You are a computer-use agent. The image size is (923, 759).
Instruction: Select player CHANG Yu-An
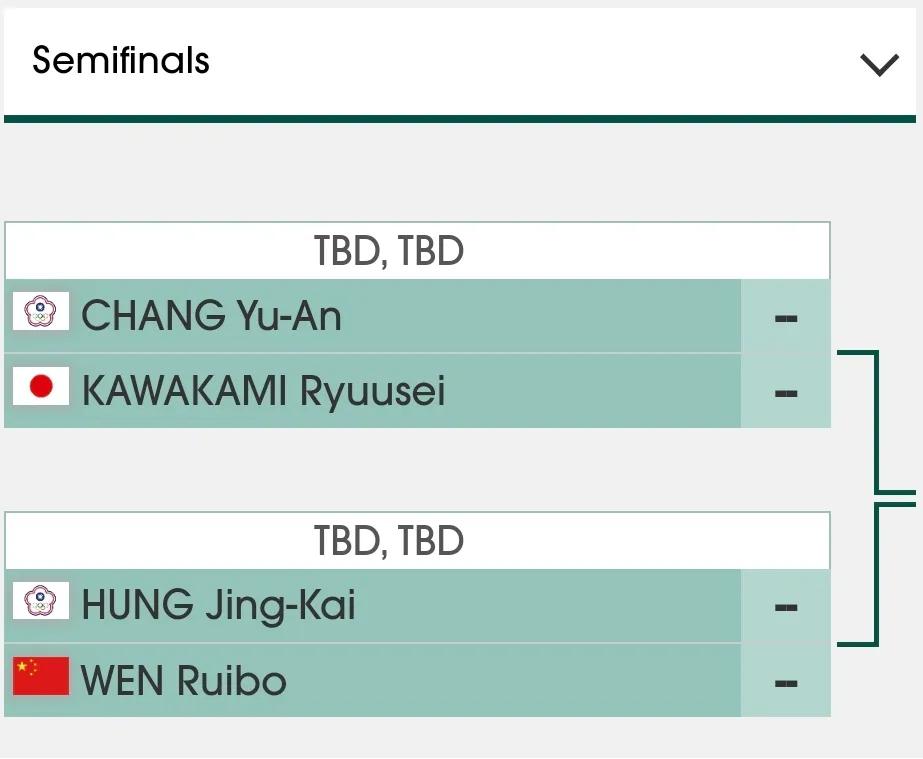(211, 316)
